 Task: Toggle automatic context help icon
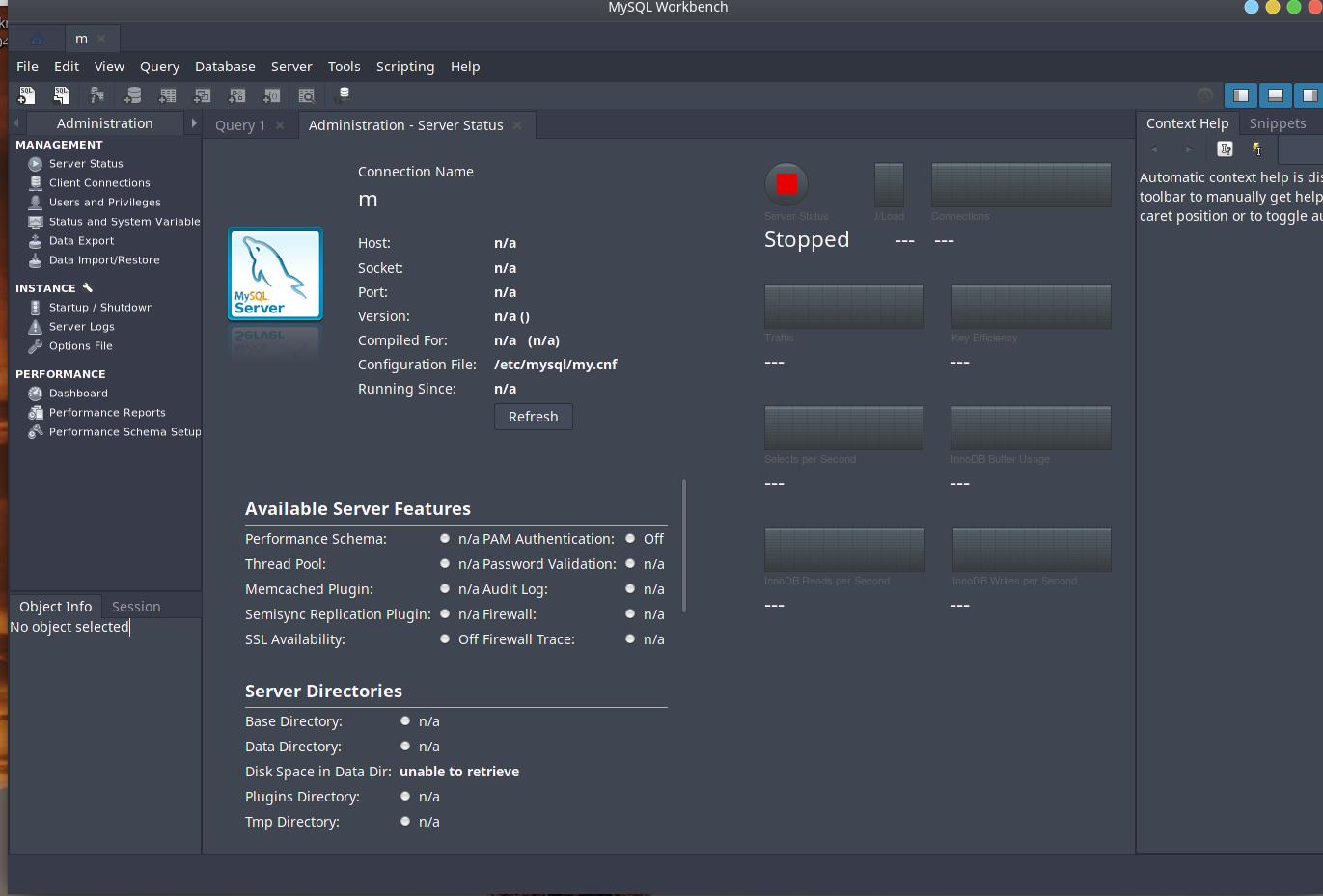coord(1256,149)
